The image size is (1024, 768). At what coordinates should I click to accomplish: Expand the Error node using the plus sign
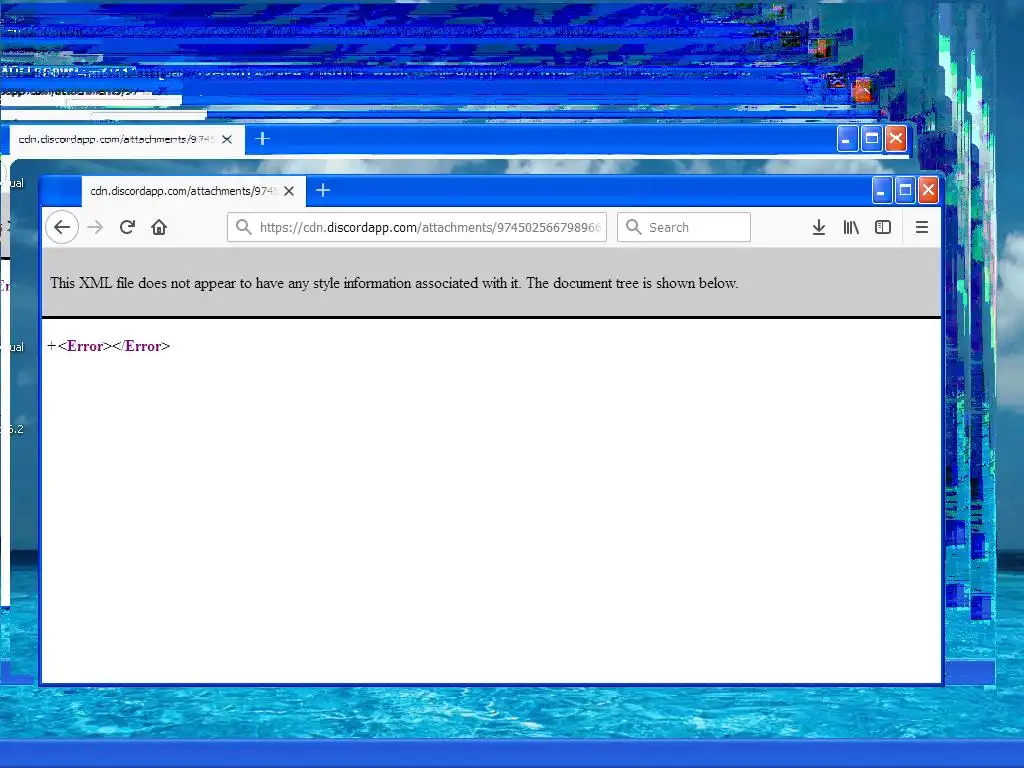52,345
